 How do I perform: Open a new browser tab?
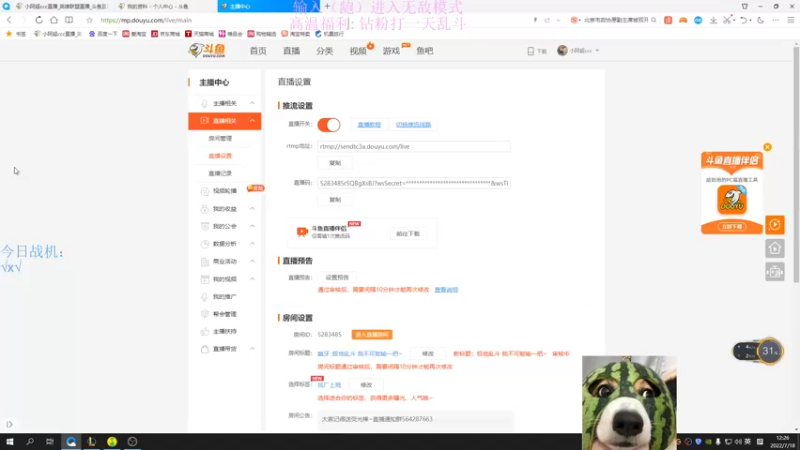327,6
